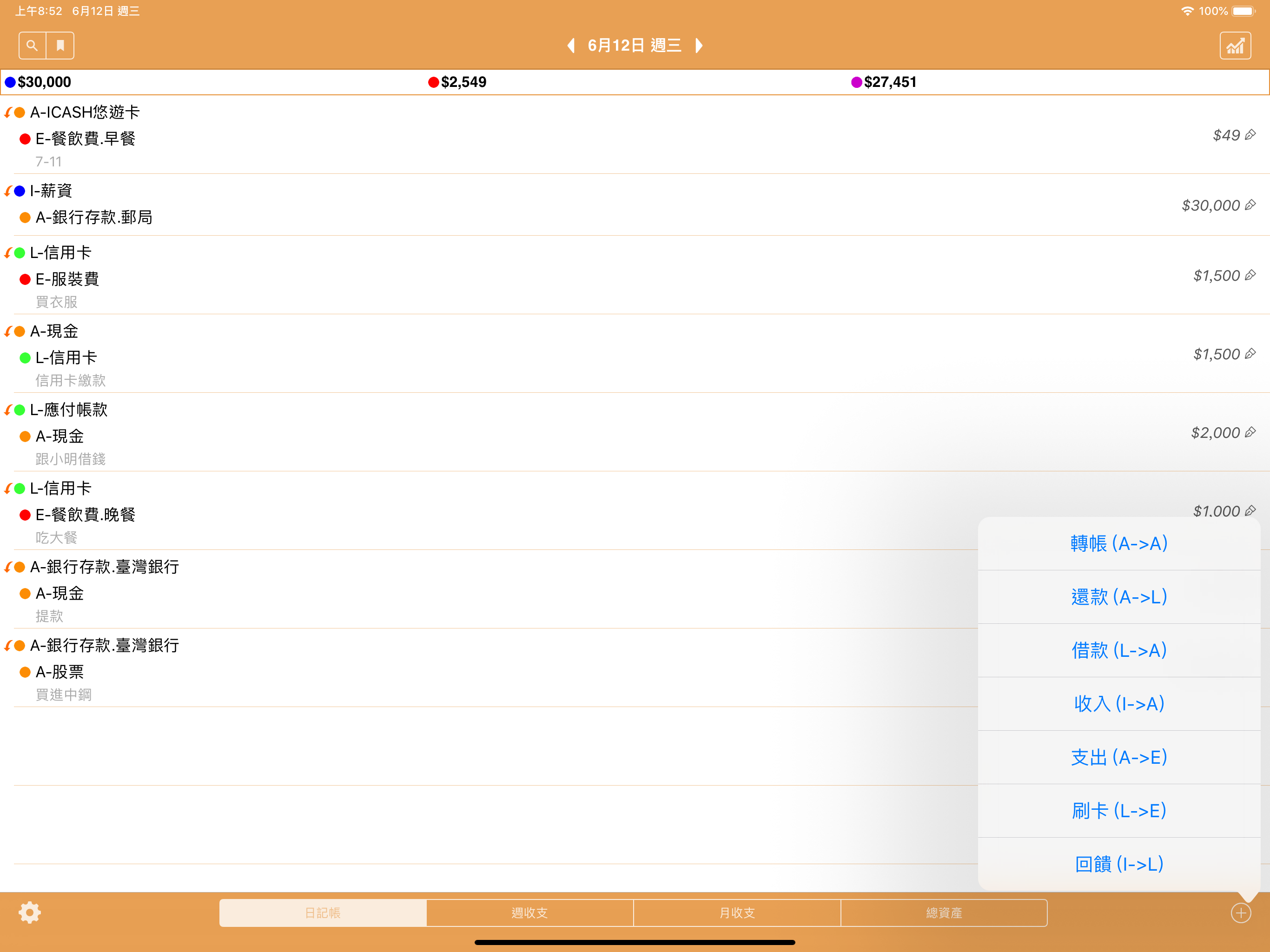
Task: Tap the add entry plus icon
Action: click(x=1241, y=913)
